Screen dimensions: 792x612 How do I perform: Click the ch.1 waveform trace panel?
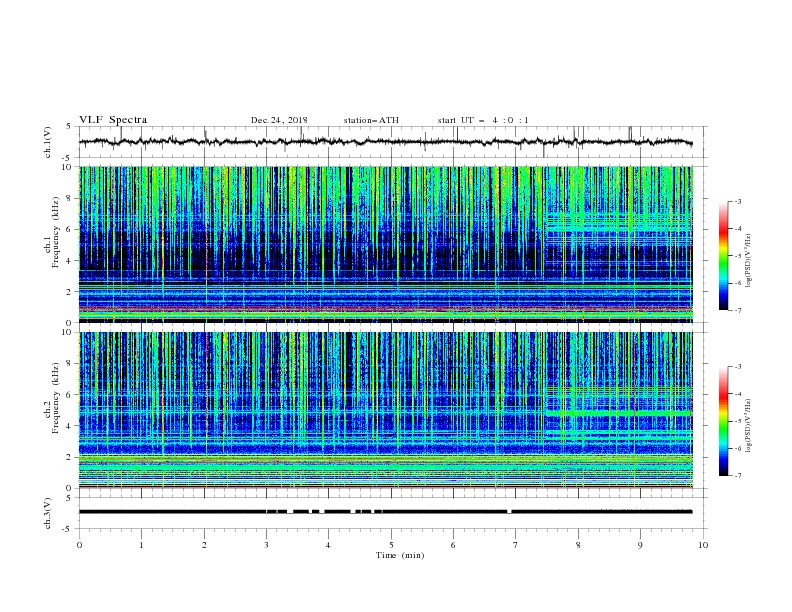point(393,142)
